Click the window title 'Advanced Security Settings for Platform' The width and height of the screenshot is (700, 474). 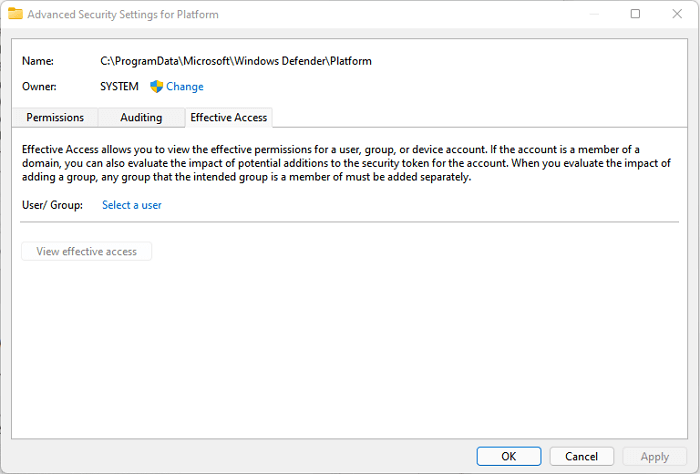(123, 15)
